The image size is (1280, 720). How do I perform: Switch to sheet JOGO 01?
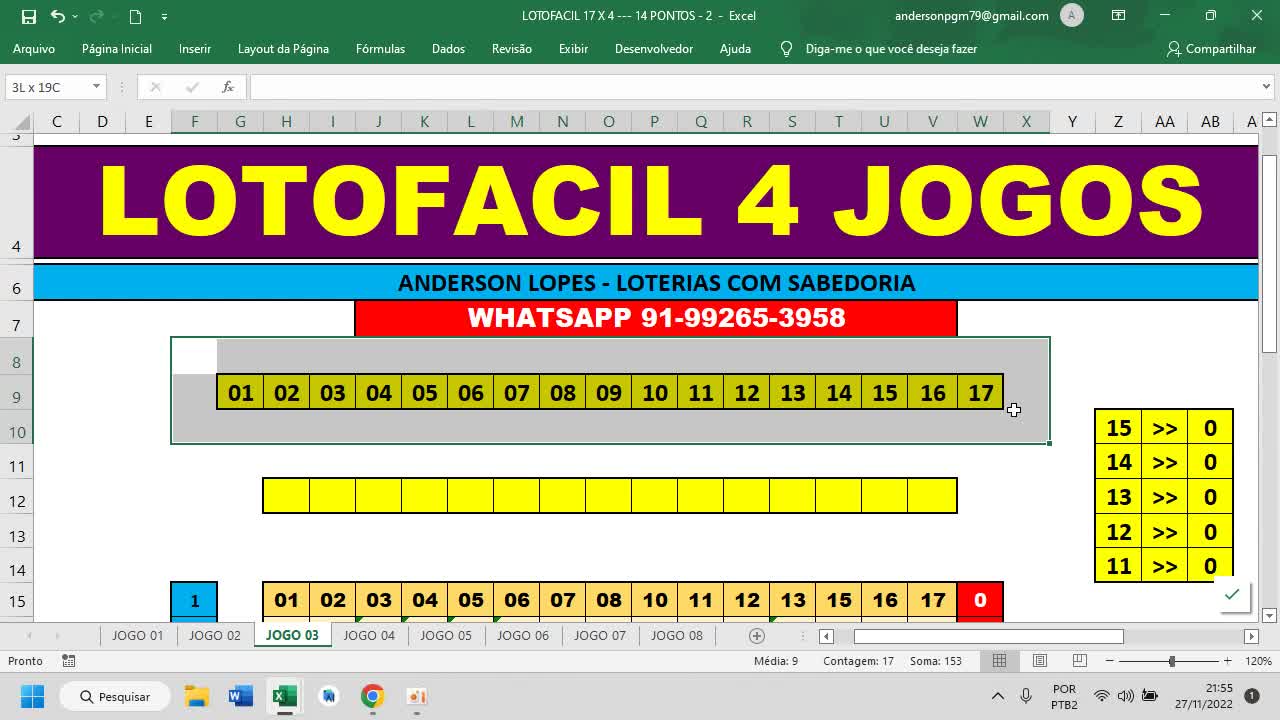pos(137,635)
